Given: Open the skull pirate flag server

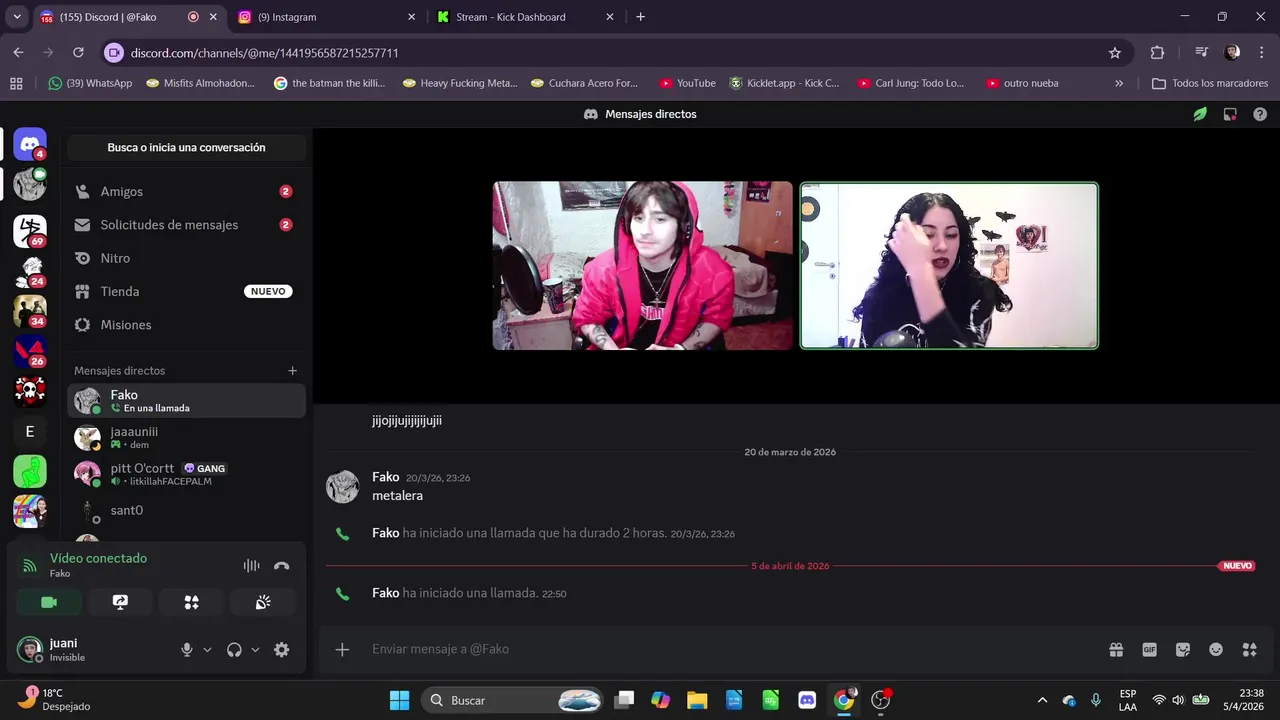Looking at the screenshot, I should [30, 391].
